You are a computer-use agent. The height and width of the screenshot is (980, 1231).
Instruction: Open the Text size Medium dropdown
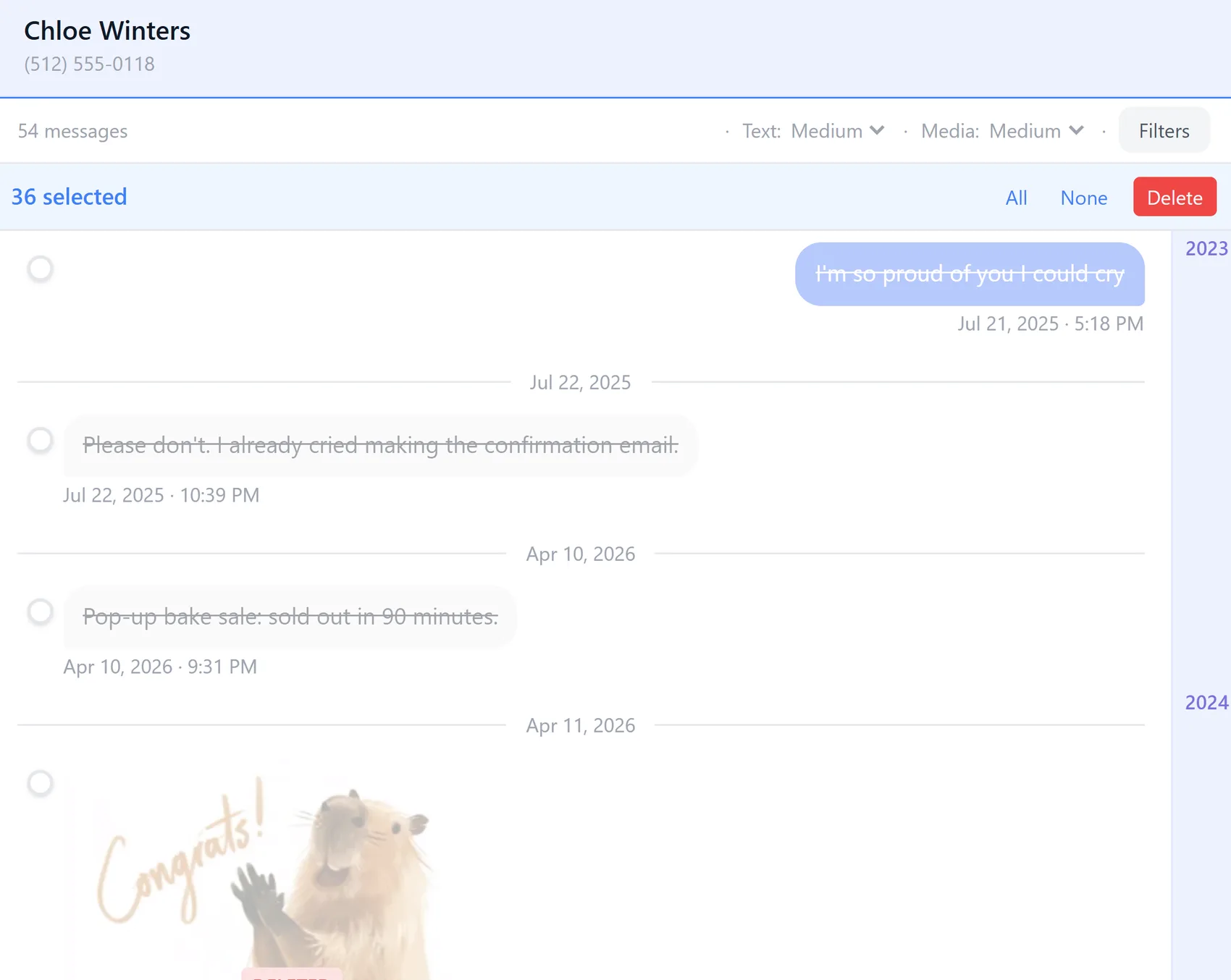click(x=838, y=131)
